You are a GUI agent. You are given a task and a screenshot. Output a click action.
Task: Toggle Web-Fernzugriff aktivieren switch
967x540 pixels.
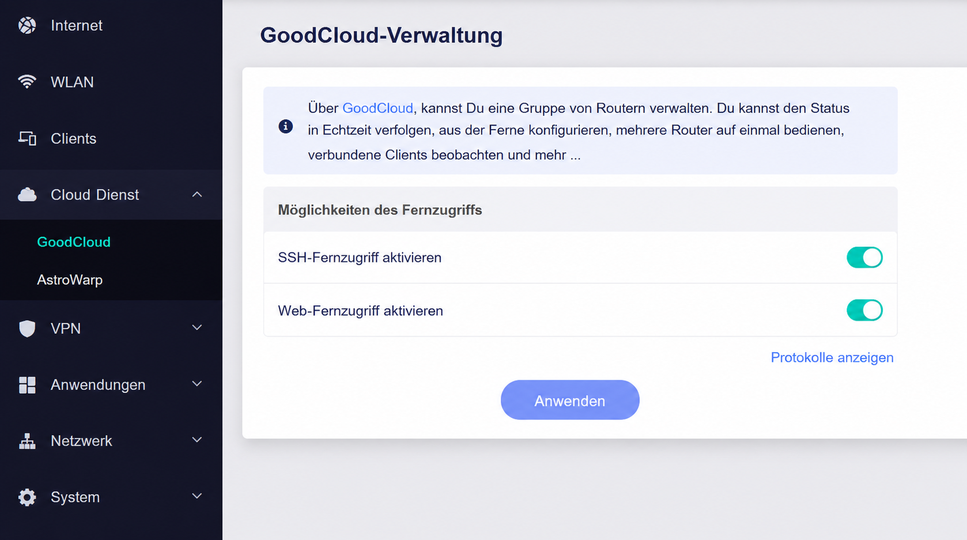tap(864, 310)
